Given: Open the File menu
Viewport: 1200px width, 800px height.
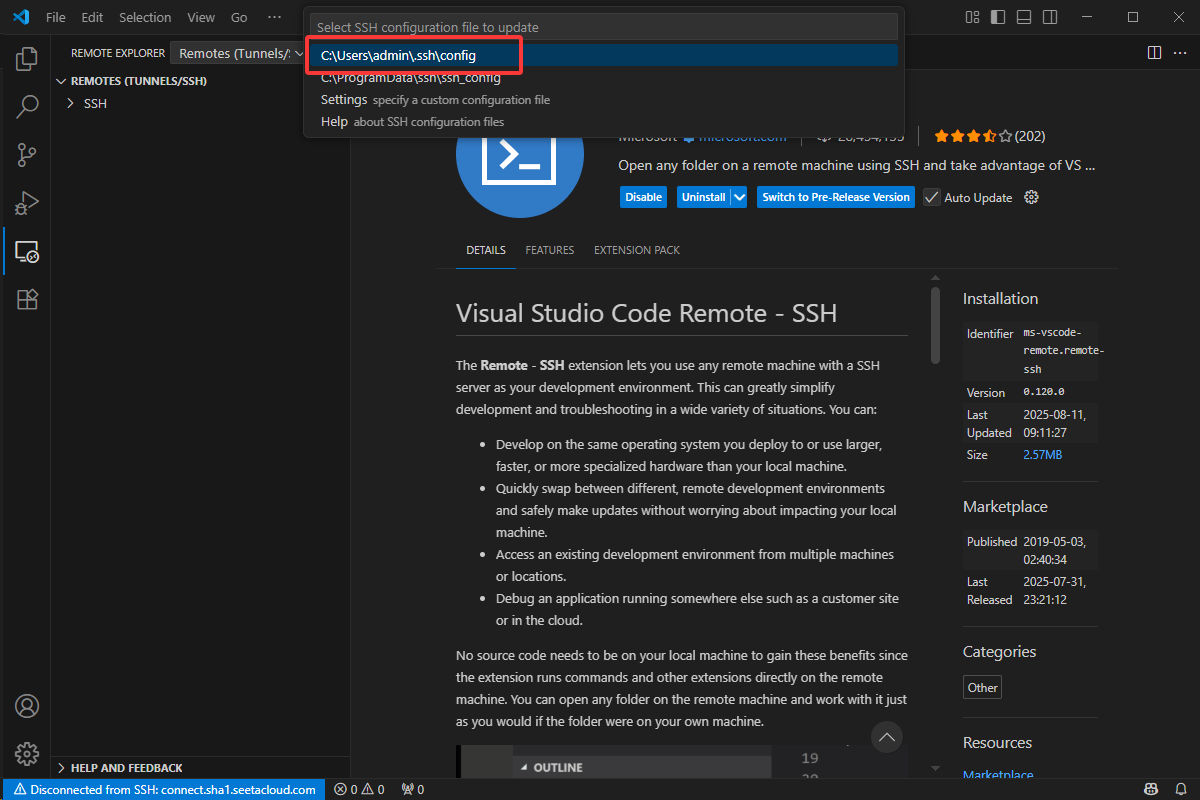Looking at the screenshot, I should [56, 17].
